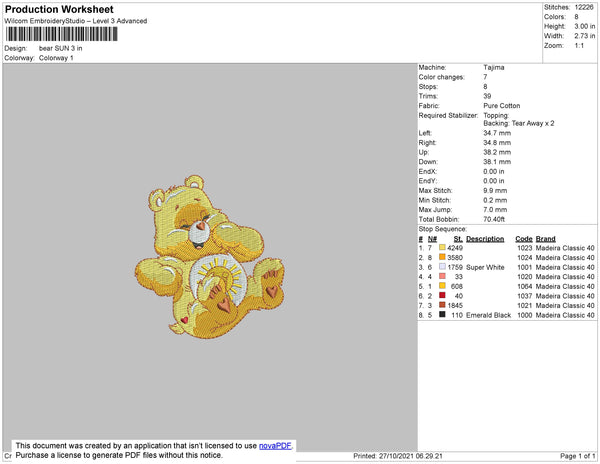This screenshot has width=600, height=464.
Task: Select the stitch count value 12226
Action: coord(584,7)
